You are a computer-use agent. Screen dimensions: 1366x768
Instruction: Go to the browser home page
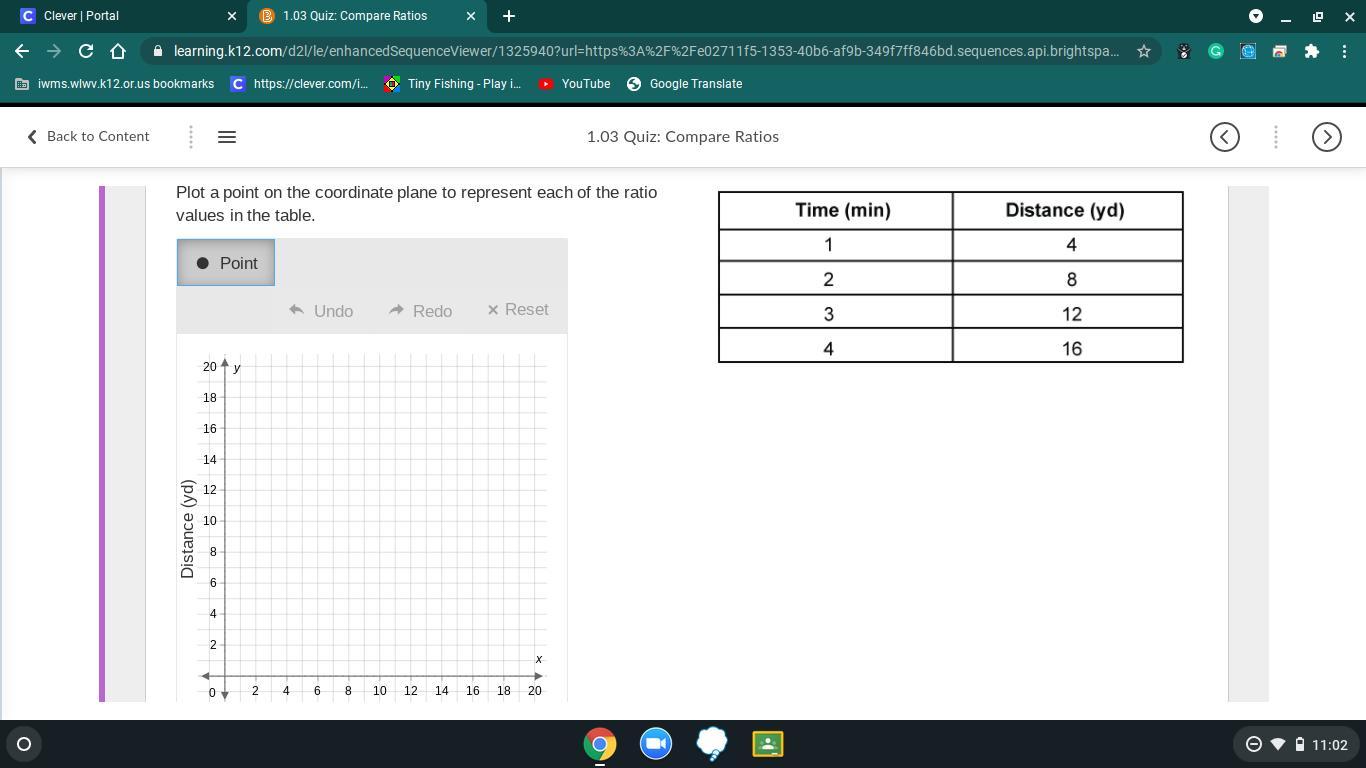click(x=118, y=51)
